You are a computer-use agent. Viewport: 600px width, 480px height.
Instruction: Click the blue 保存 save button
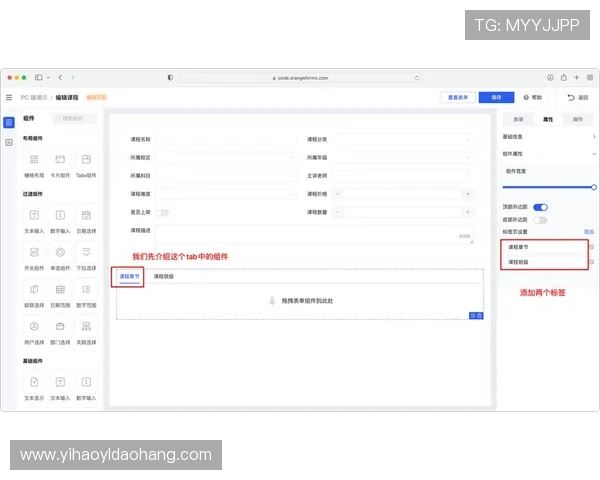[496, 98]
